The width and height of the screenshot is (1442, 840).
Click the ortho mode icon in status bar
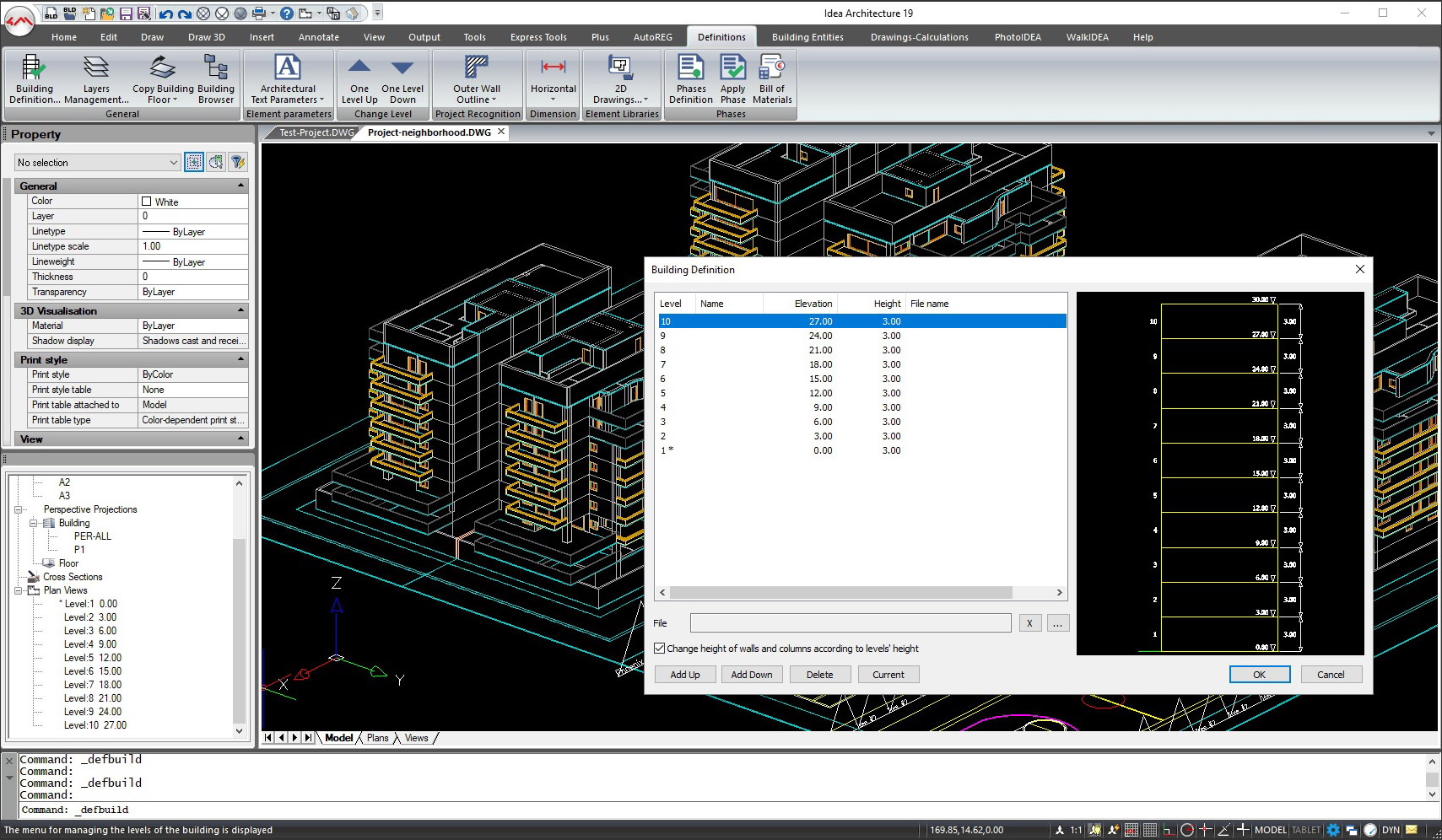(x=1168, y=830)
